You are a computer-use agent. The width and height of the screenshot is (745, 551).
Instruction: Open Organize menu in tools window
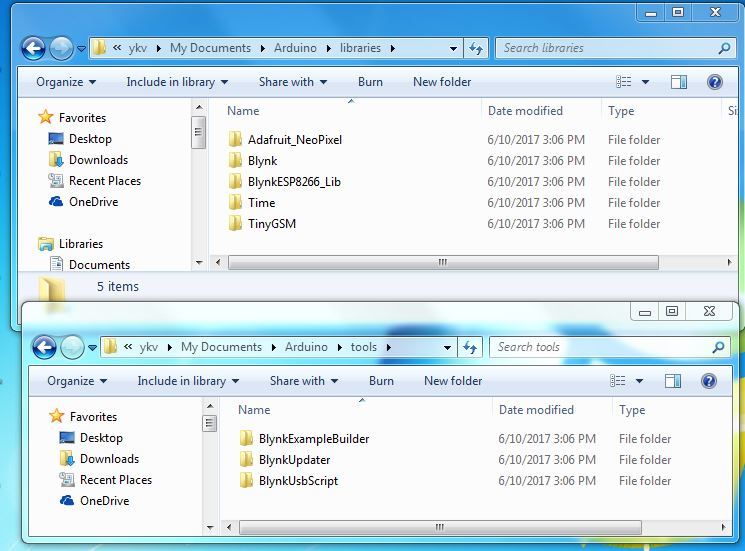[x=77, y=381]
